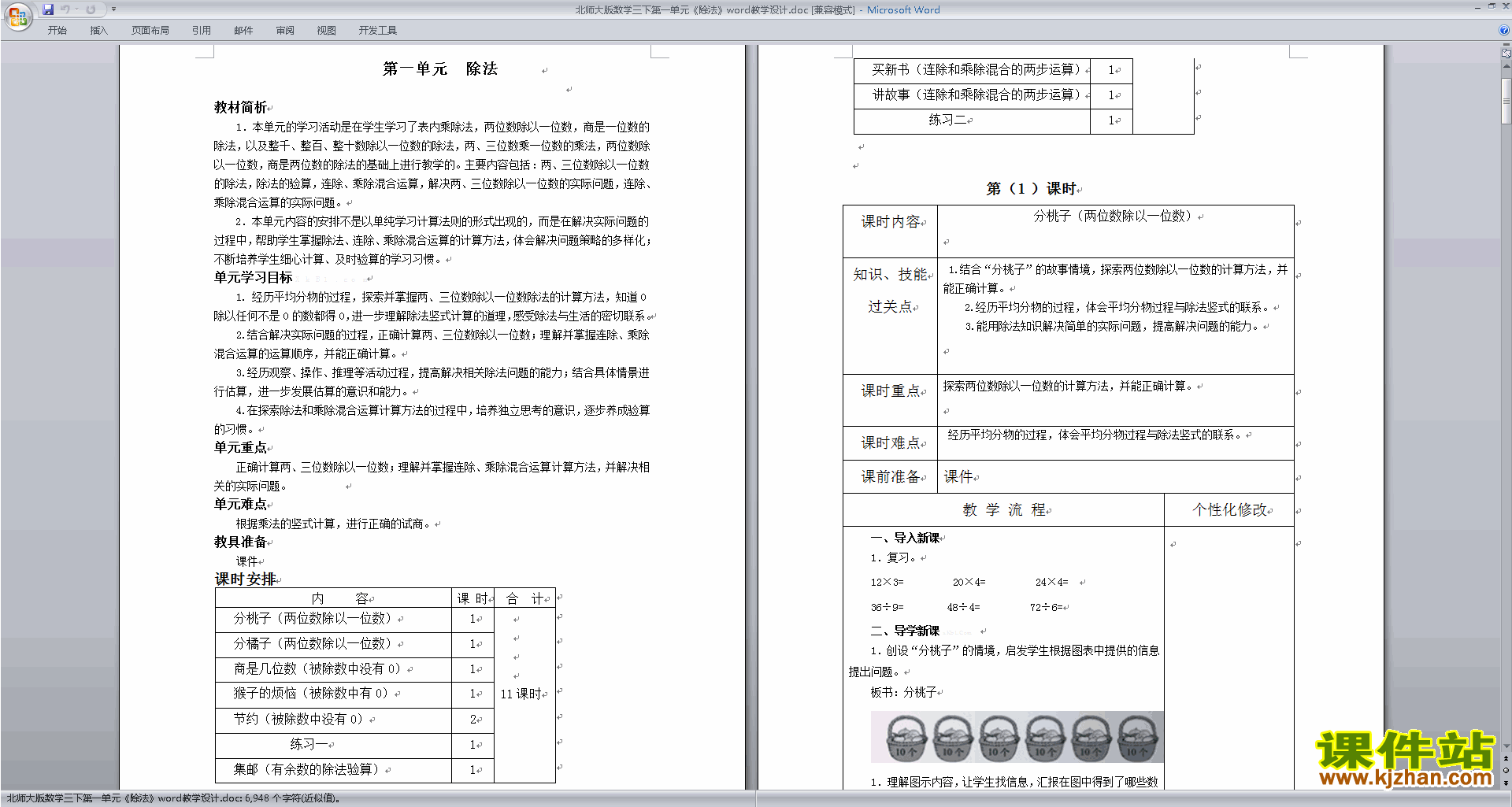Open the Select Browse Object round button
This screenshot has height=807, width=1512.
1506,770
